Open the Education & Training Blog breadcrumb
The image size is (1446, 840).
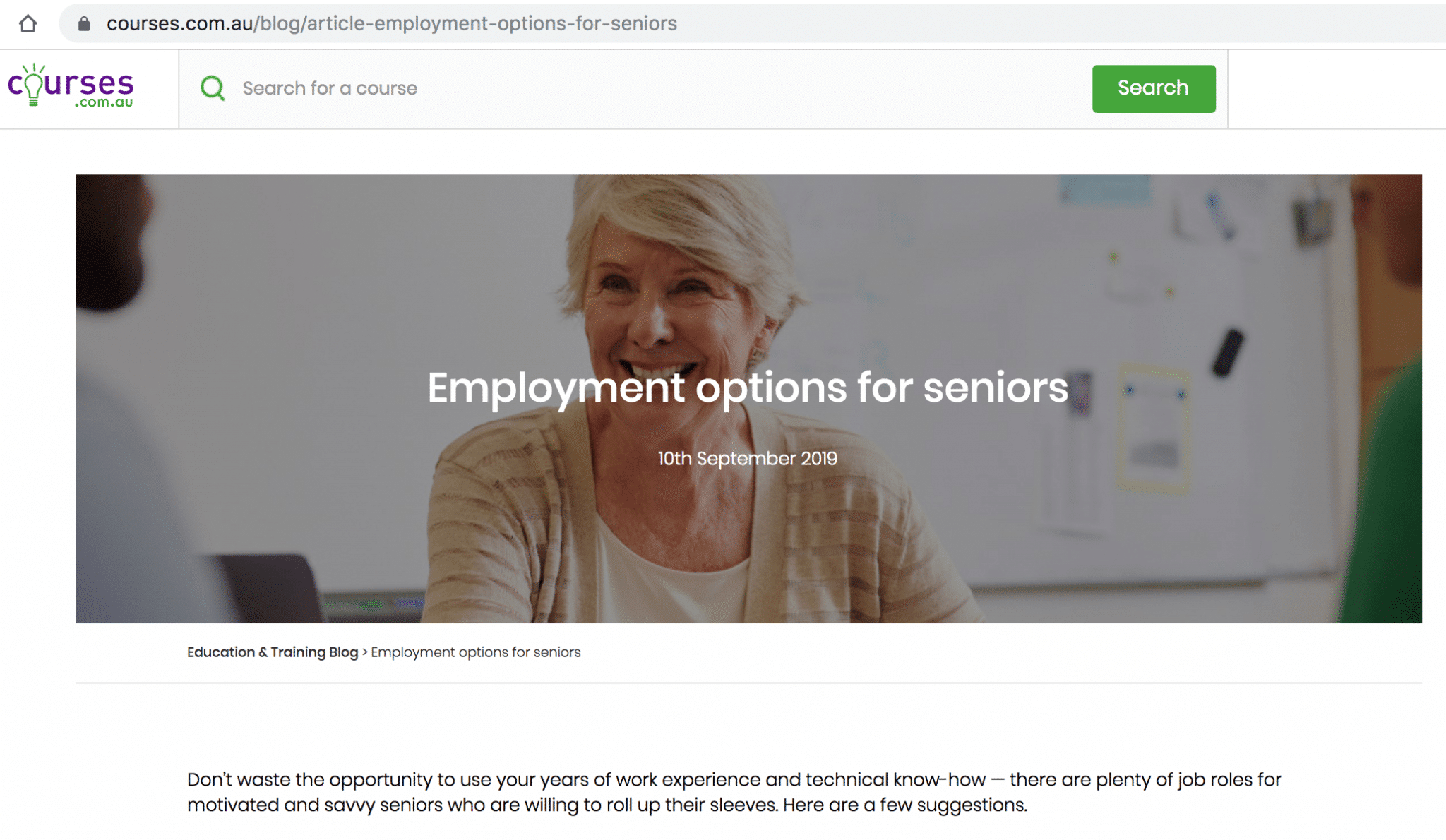[272, 652]
